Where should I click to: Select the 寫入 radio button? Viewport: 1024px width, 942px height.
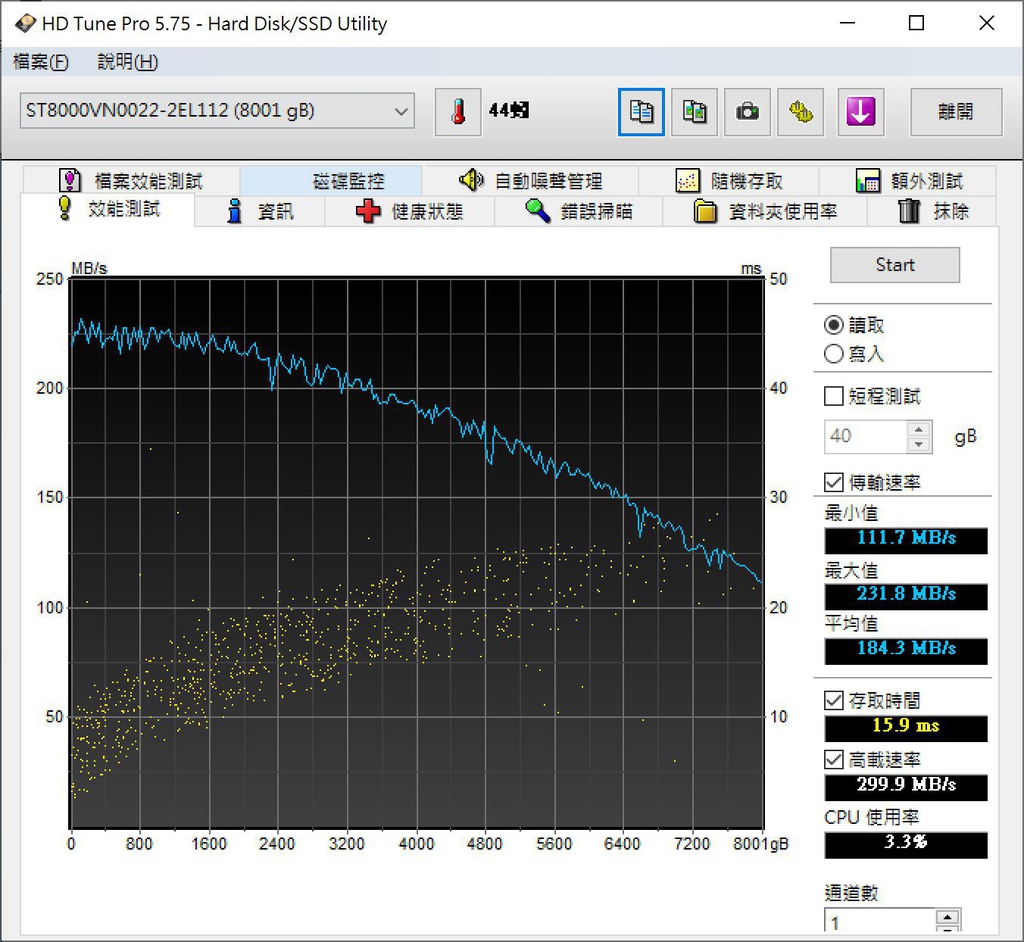point(833,353)
